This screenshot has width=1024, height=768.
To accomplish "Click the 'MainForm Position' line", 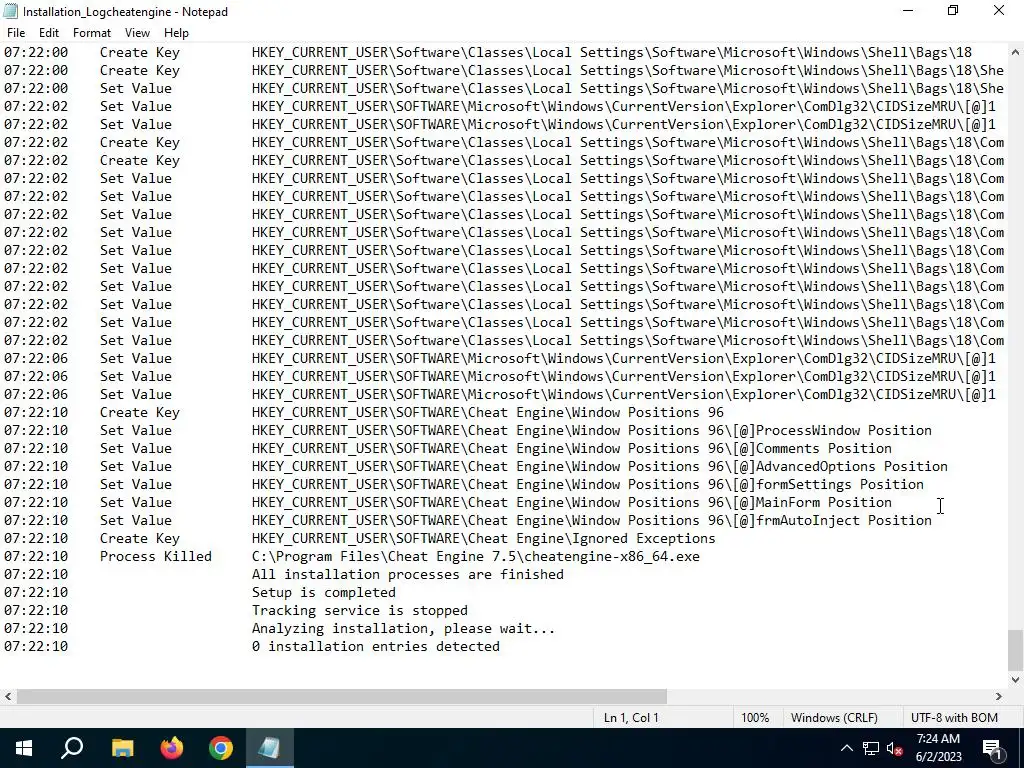I will [571, 502].
